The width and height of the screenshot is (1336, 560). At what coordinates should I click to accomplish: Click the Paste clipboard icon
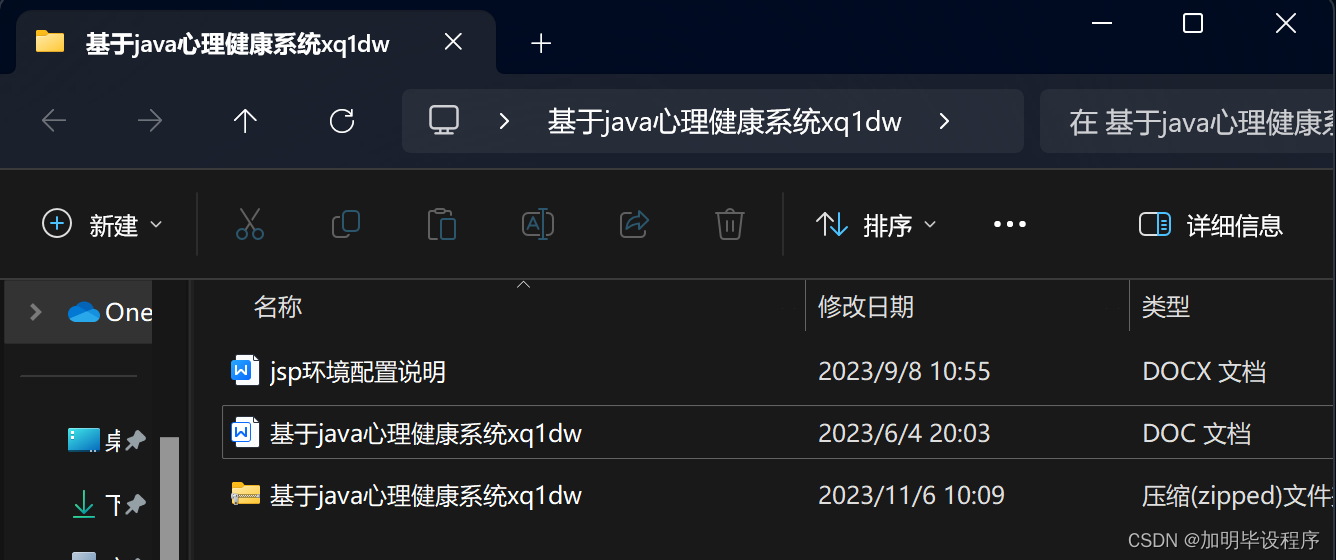coord(442,224)
